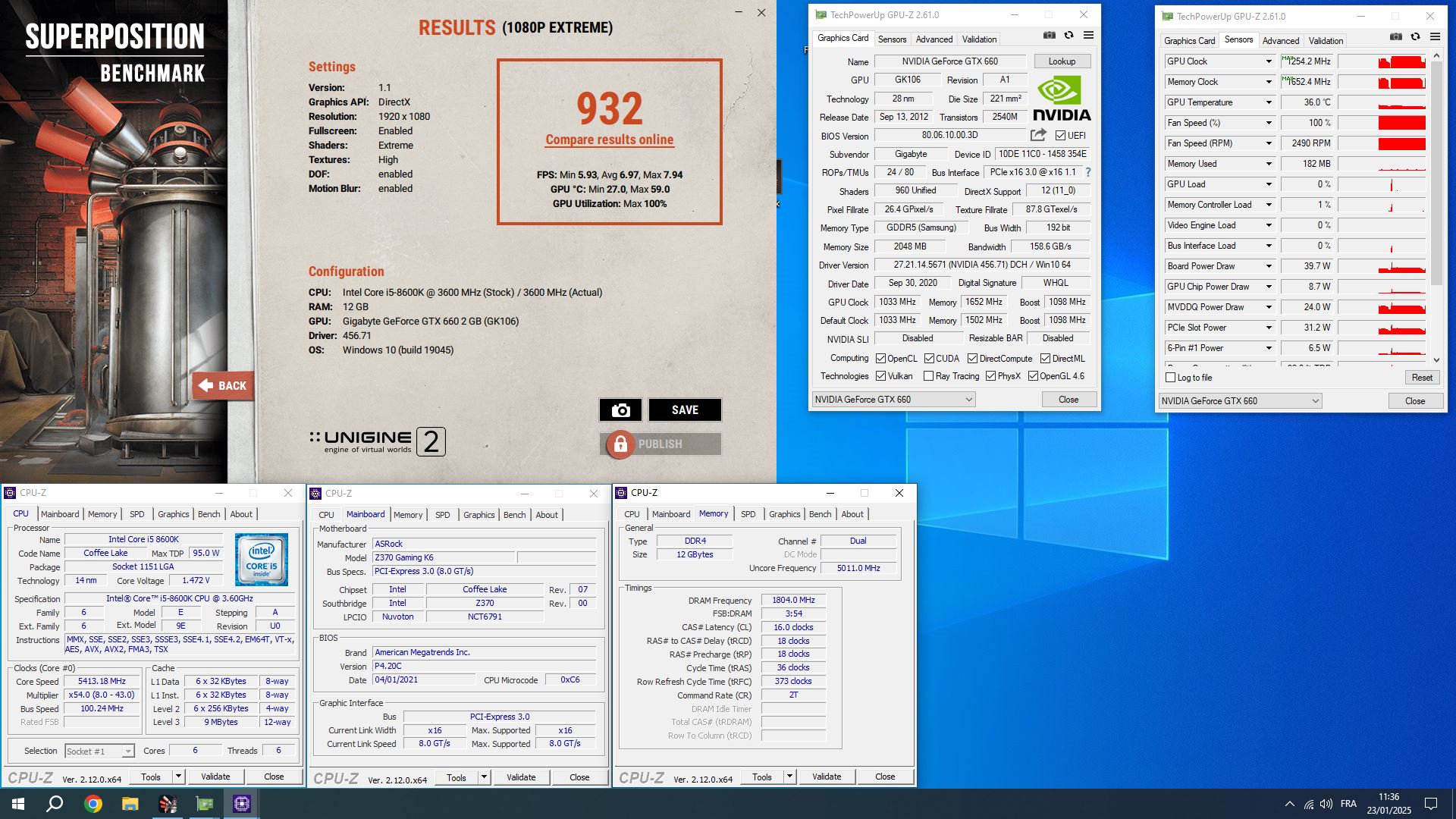Screen dimensions: 1456x819
Task: Click the Bus Interface question mark icon
Action: click(1087, 172)
